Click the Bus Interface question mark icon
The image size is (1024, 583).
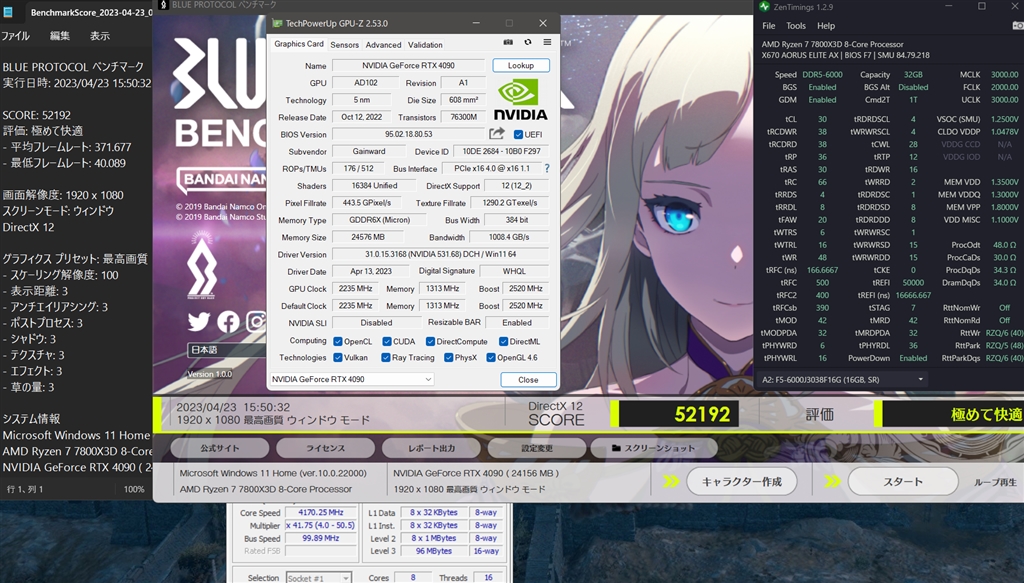point(547,168)
